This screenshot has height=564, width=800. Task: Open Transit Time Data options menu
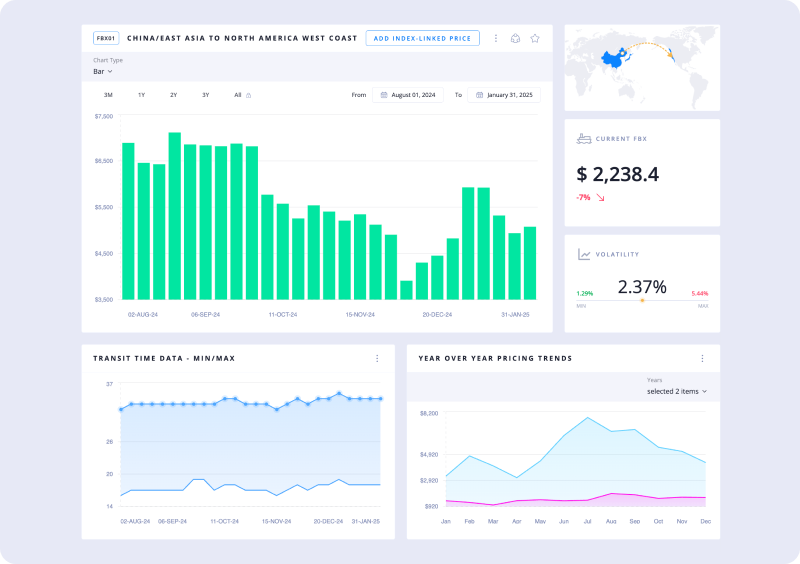coord(377,358)
